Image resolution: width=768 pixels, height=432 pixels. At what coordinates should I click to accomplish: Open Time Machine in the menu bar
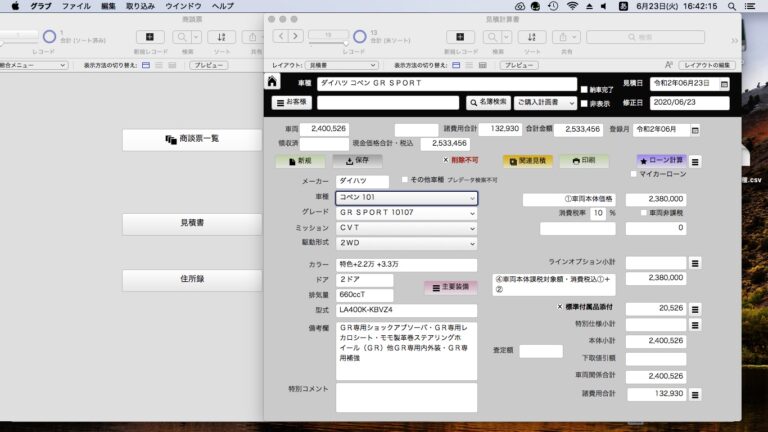click(x=553, y=6)
